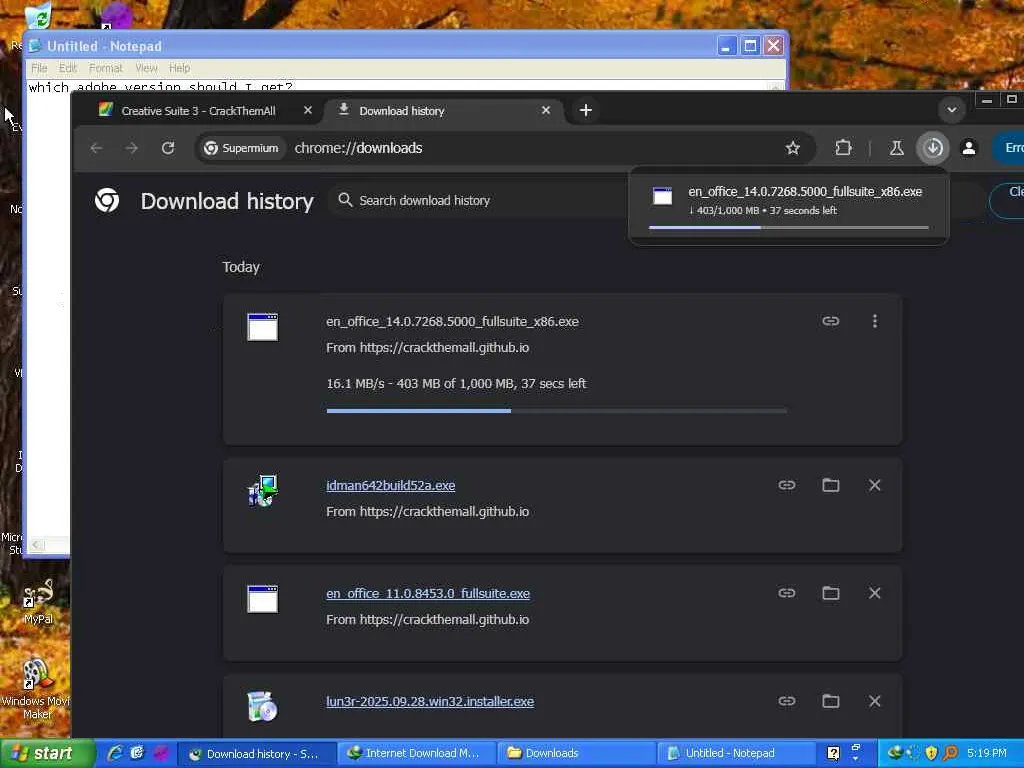Open the browser downloads toolbar icon
1024x768 pixels.
tap(933, 148)
